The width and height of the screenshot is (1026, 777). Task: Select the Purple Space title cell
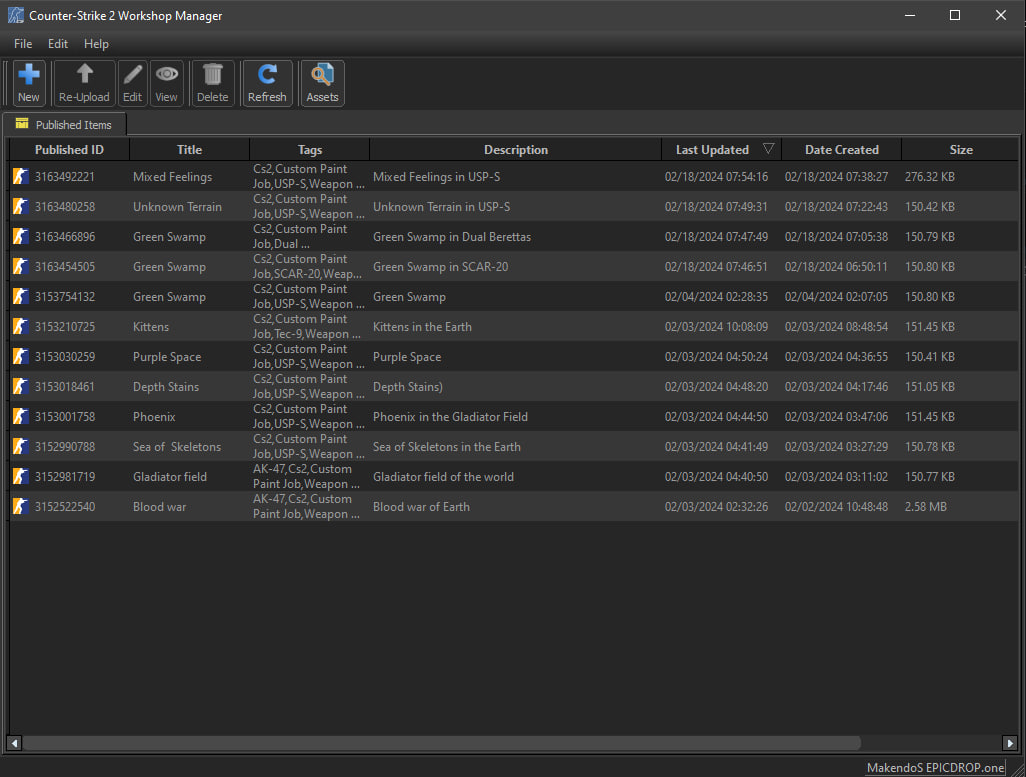(x=167, y=357)
